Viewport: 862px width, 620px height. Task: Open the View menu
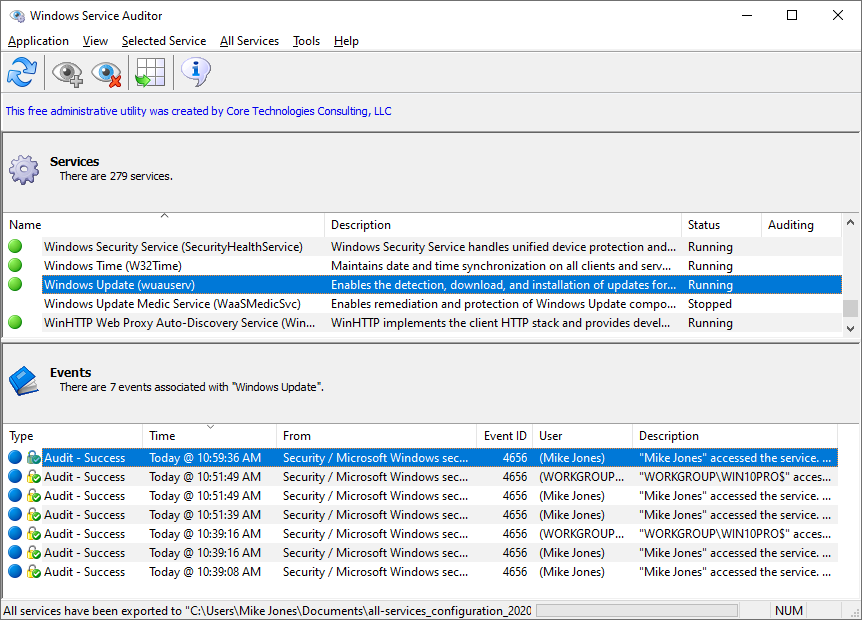click(x=95, y=41)
